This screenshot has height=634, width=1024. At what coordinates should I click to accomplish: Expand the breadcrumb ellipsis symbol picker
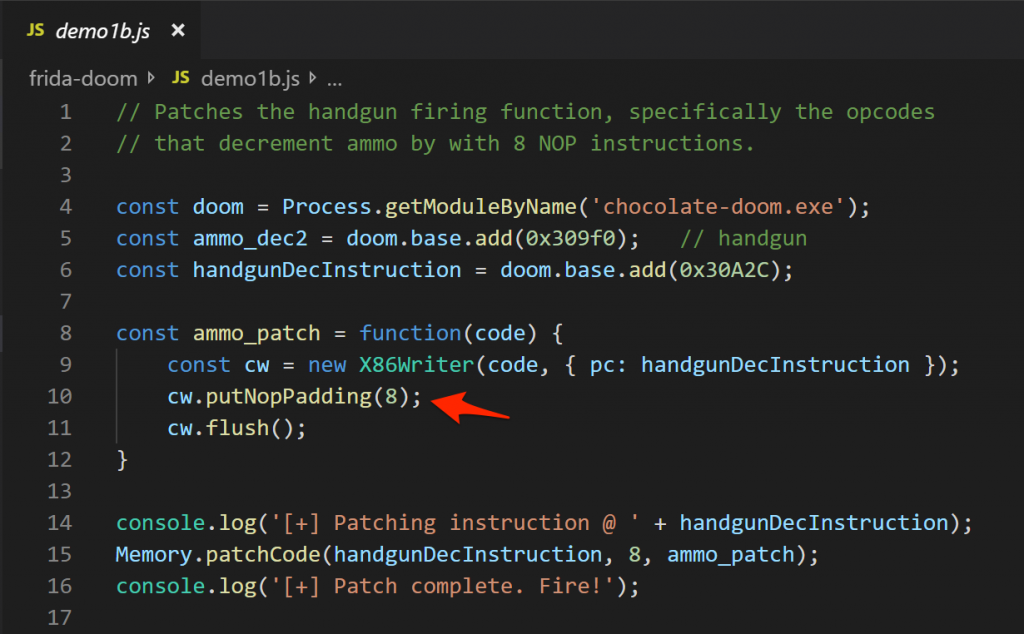click(334, 77)
